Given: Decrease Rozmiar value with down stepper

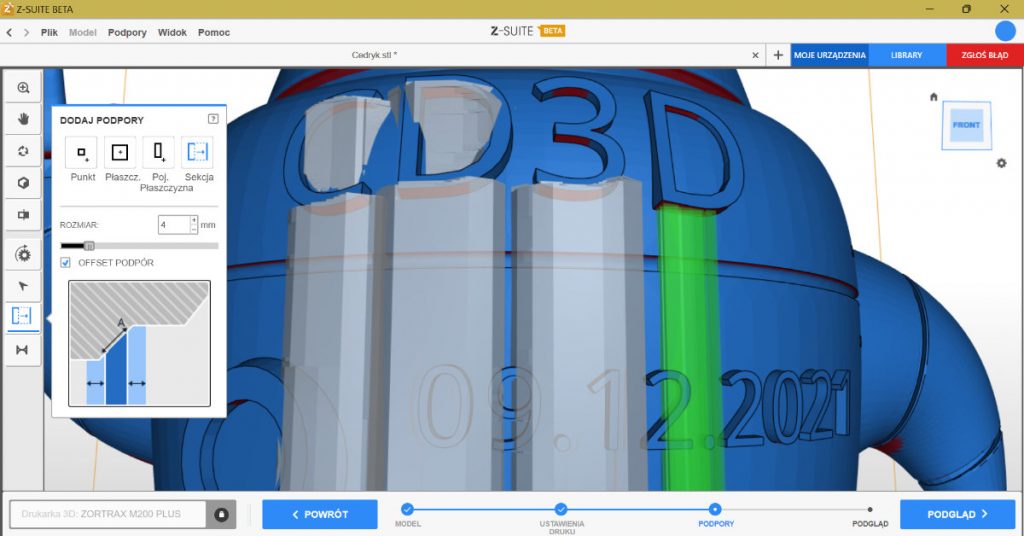Looking at the screenshot, I should (x=194, y=229).
